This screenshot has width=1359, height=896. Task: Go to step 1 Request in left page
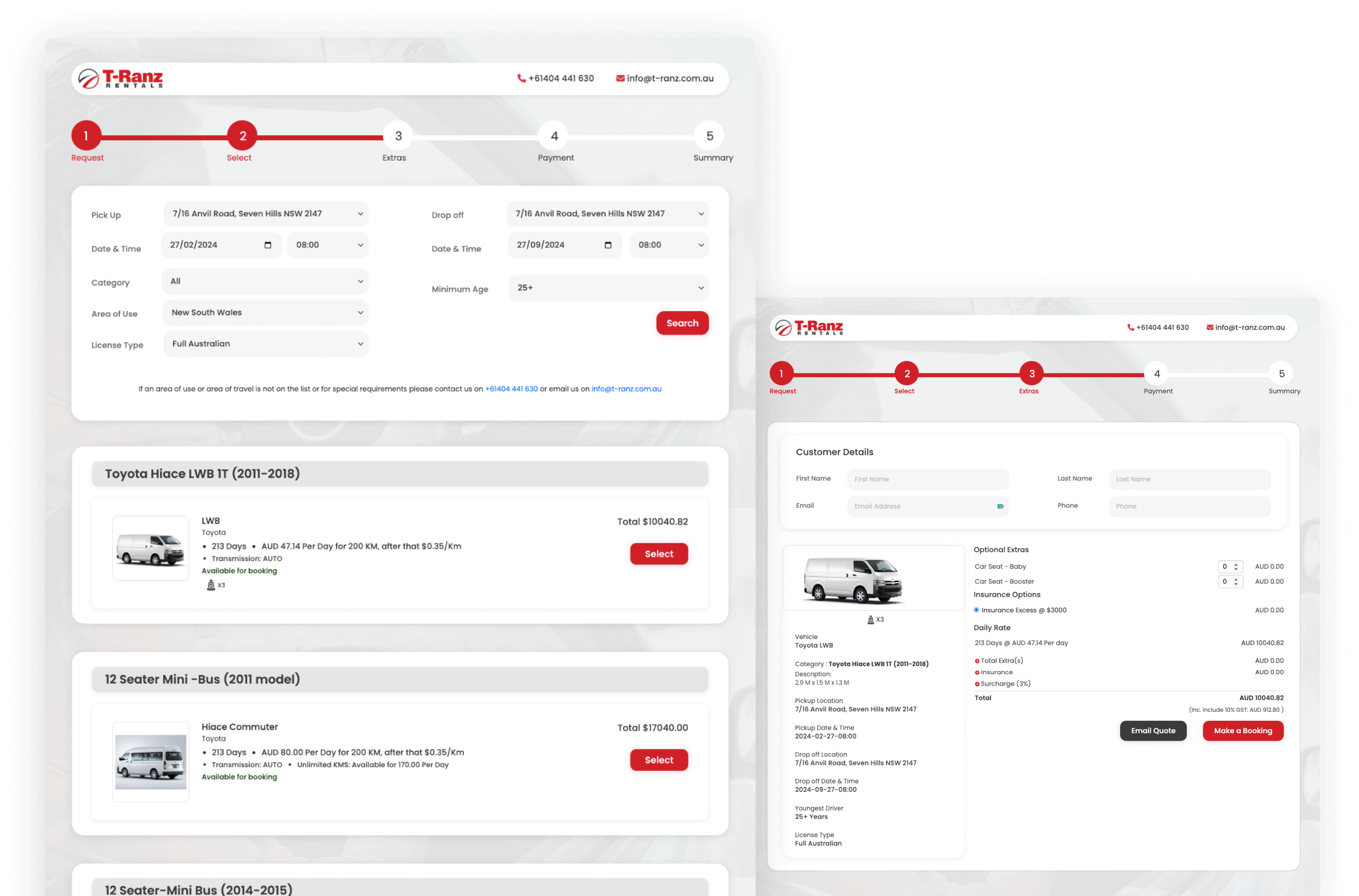point(86,136)
